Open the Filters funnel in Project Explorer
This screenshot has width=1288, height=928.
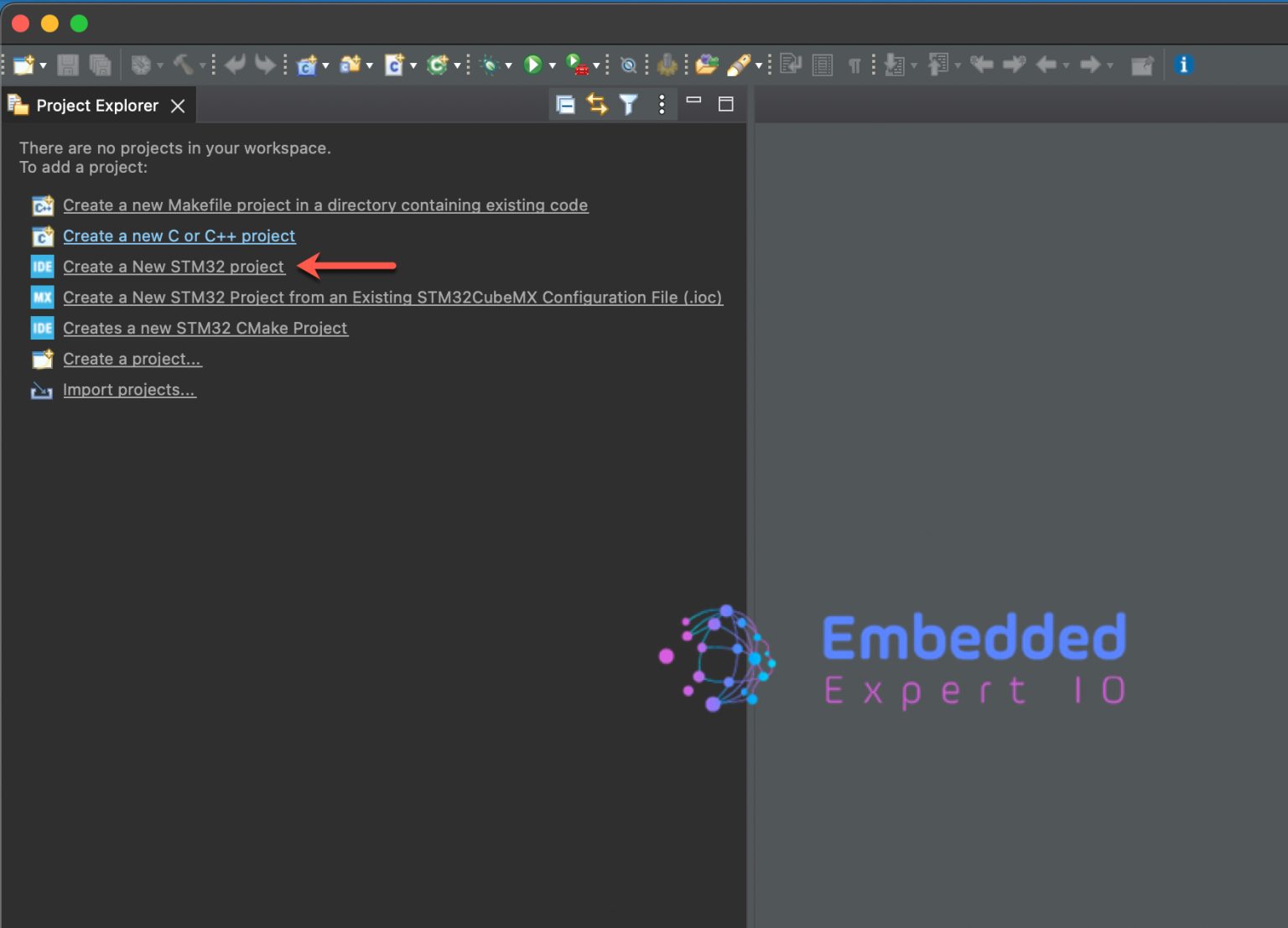[628, 104]
